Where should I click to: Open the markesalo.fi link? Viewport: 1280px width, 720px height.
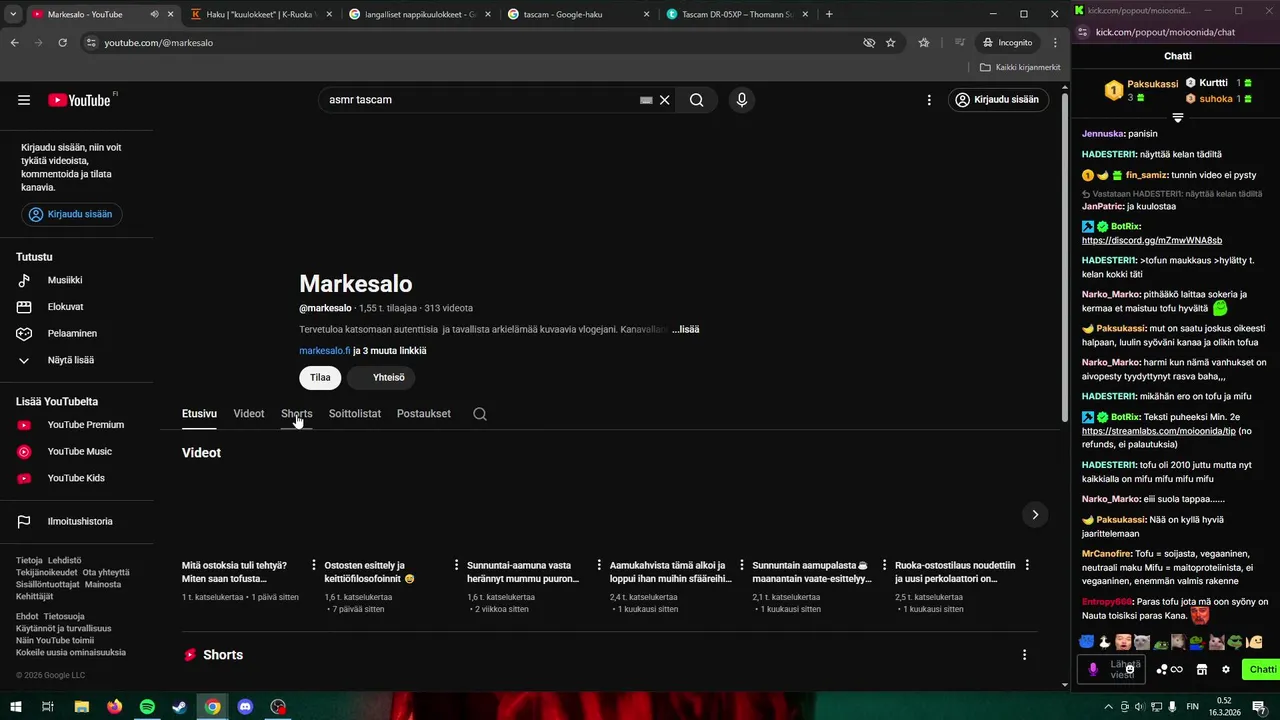click(x=325, y=351)
